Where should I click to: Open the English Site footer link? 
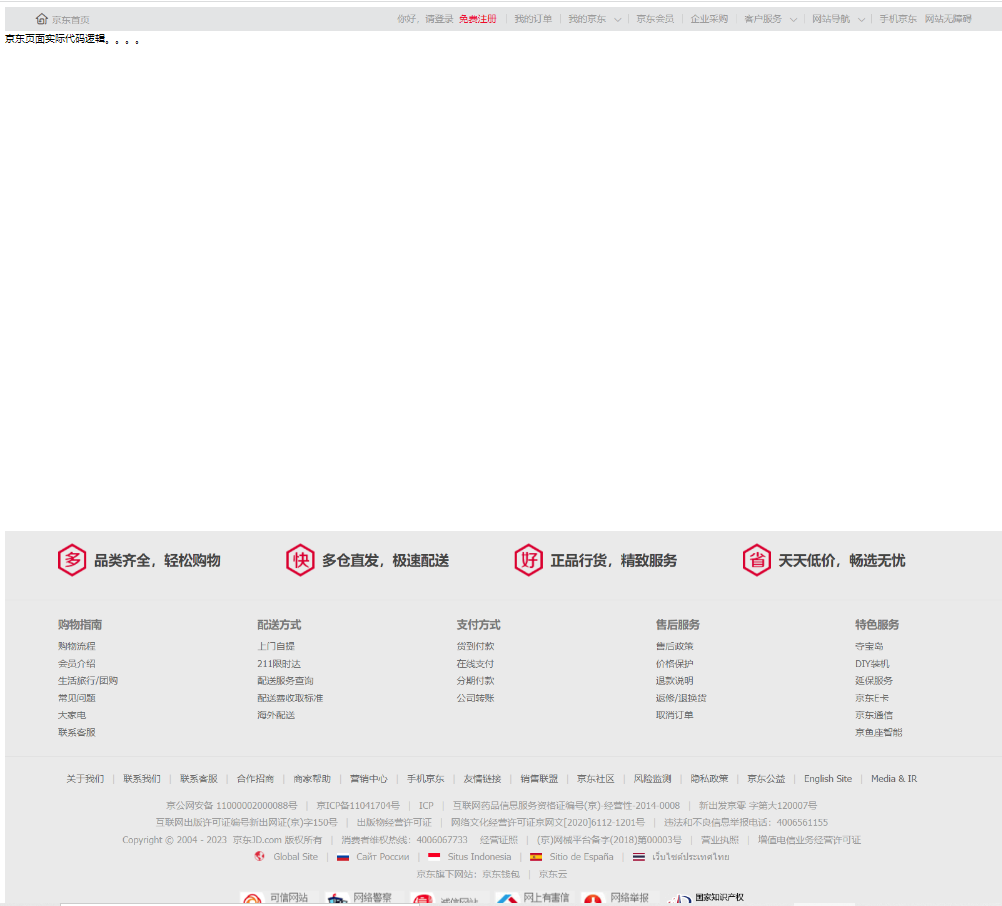tap(828, 778)
